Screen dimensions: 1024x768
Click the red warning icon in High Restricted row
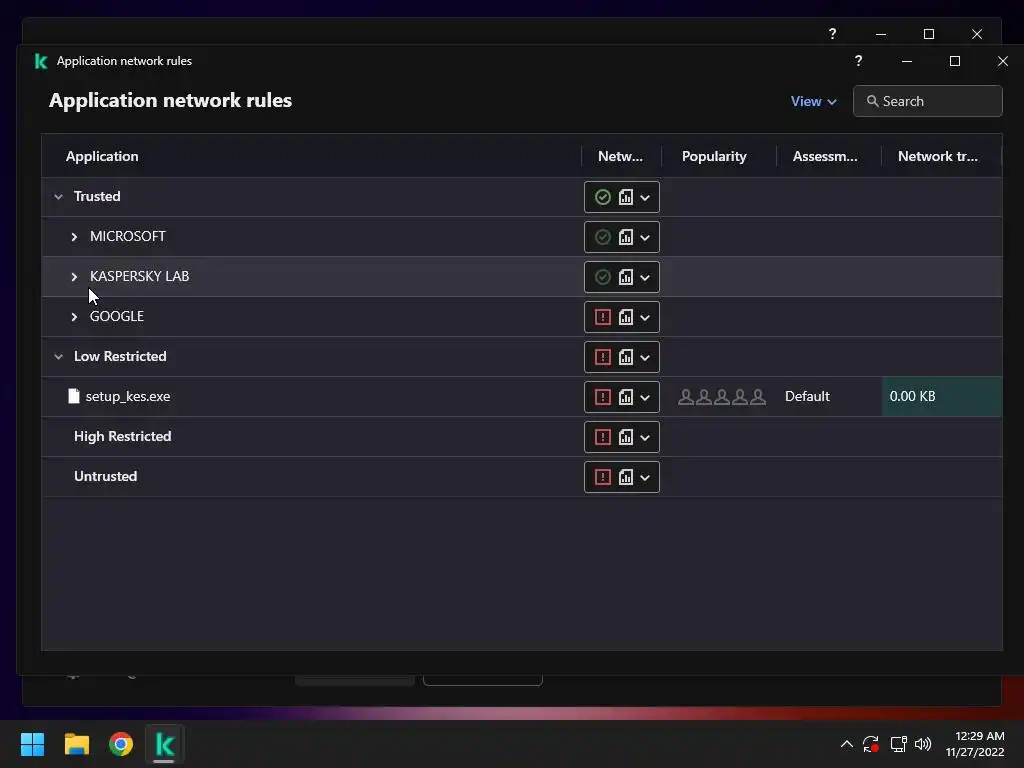click(603, 437)
